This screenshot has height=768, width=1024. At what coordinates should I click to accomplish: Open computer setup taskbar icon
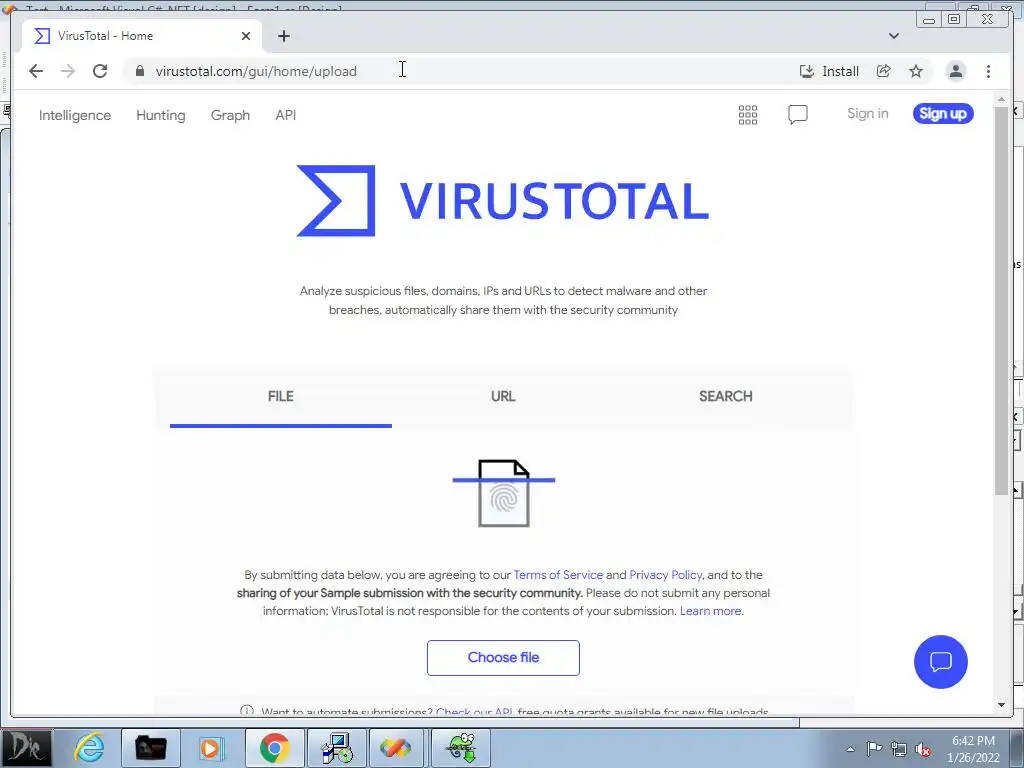click(337, 748)
